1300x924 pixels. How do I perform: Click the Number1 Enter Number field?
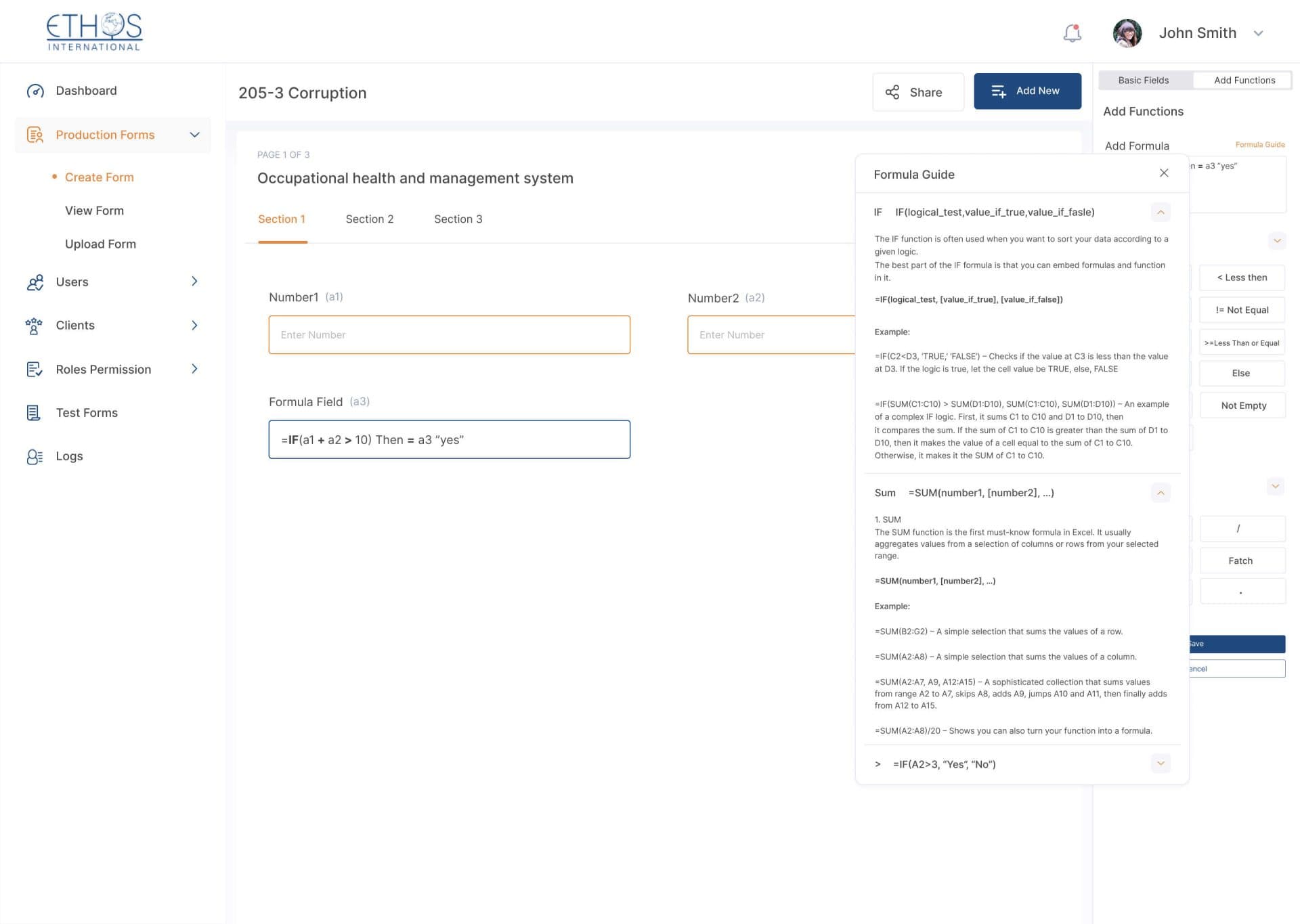tap(449, 335)
